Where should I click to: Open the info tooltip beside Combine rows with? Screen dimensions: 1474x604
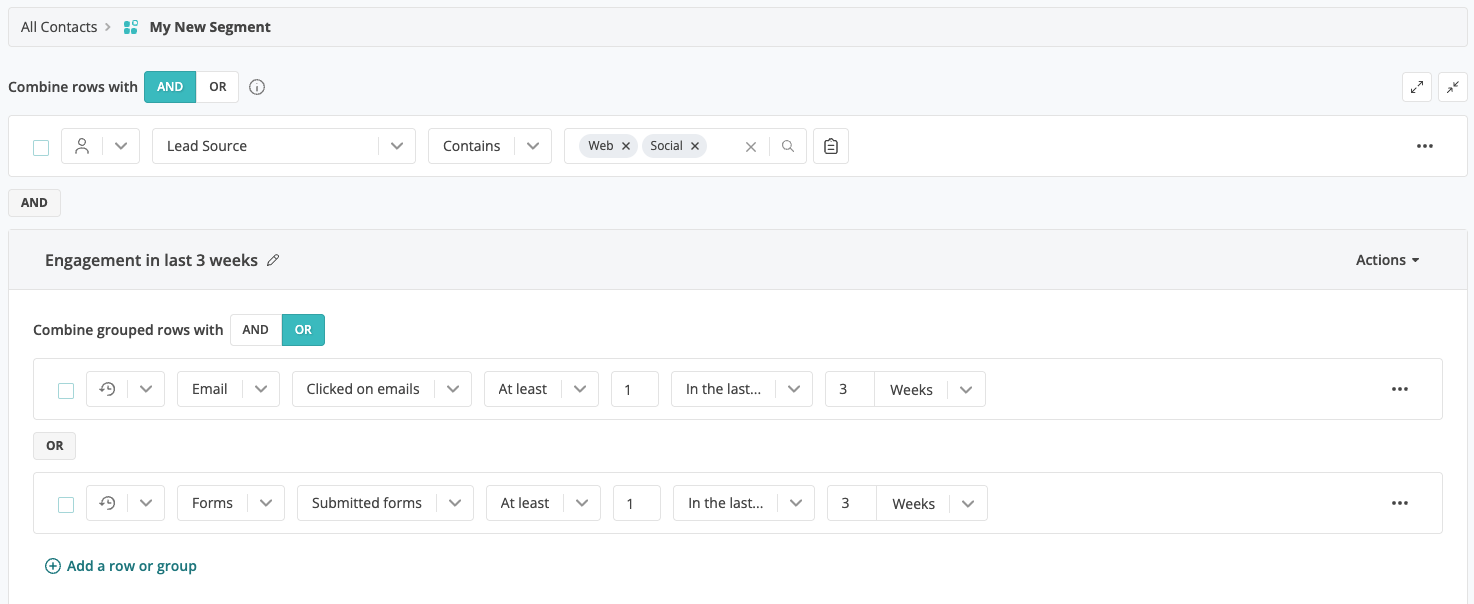pyautogui.click(x=257, y=87)
